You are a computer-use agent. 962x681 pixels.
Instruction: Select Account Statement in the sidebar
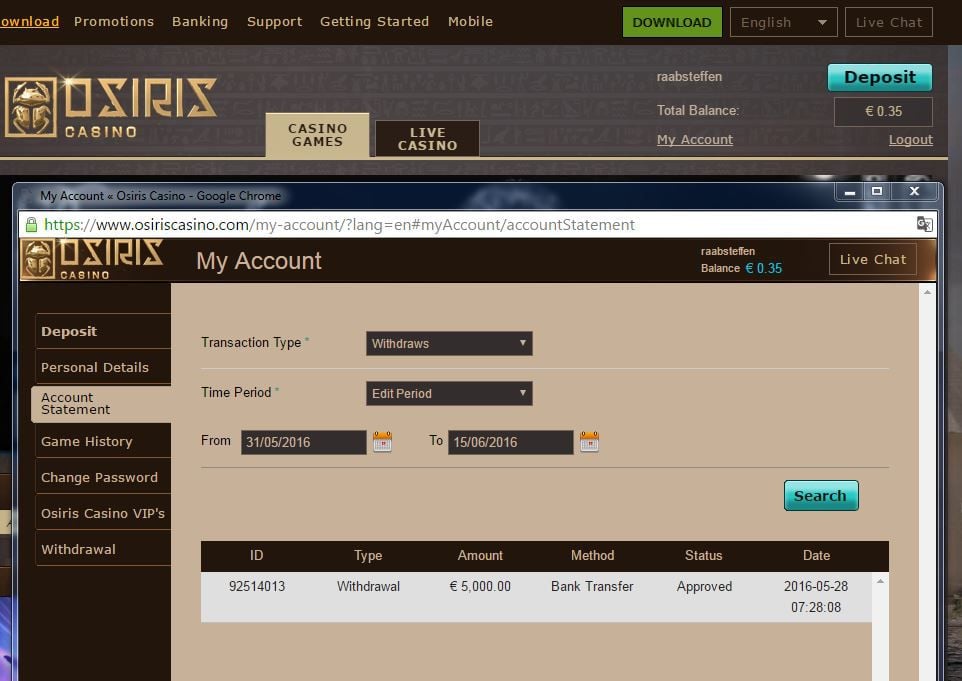pos(101,404)
